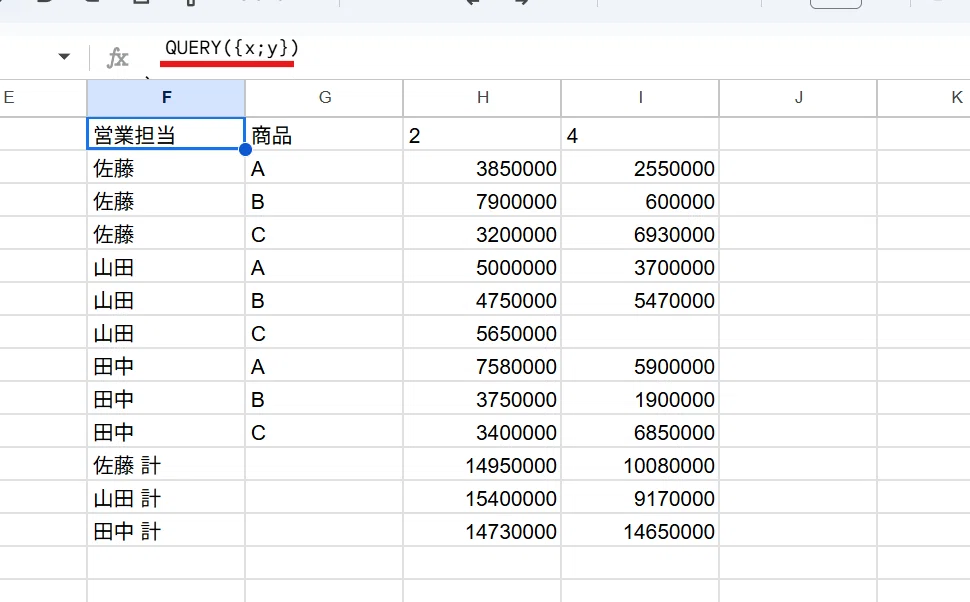Select column J header
970x602 pixels.
[x=798, y=97]
